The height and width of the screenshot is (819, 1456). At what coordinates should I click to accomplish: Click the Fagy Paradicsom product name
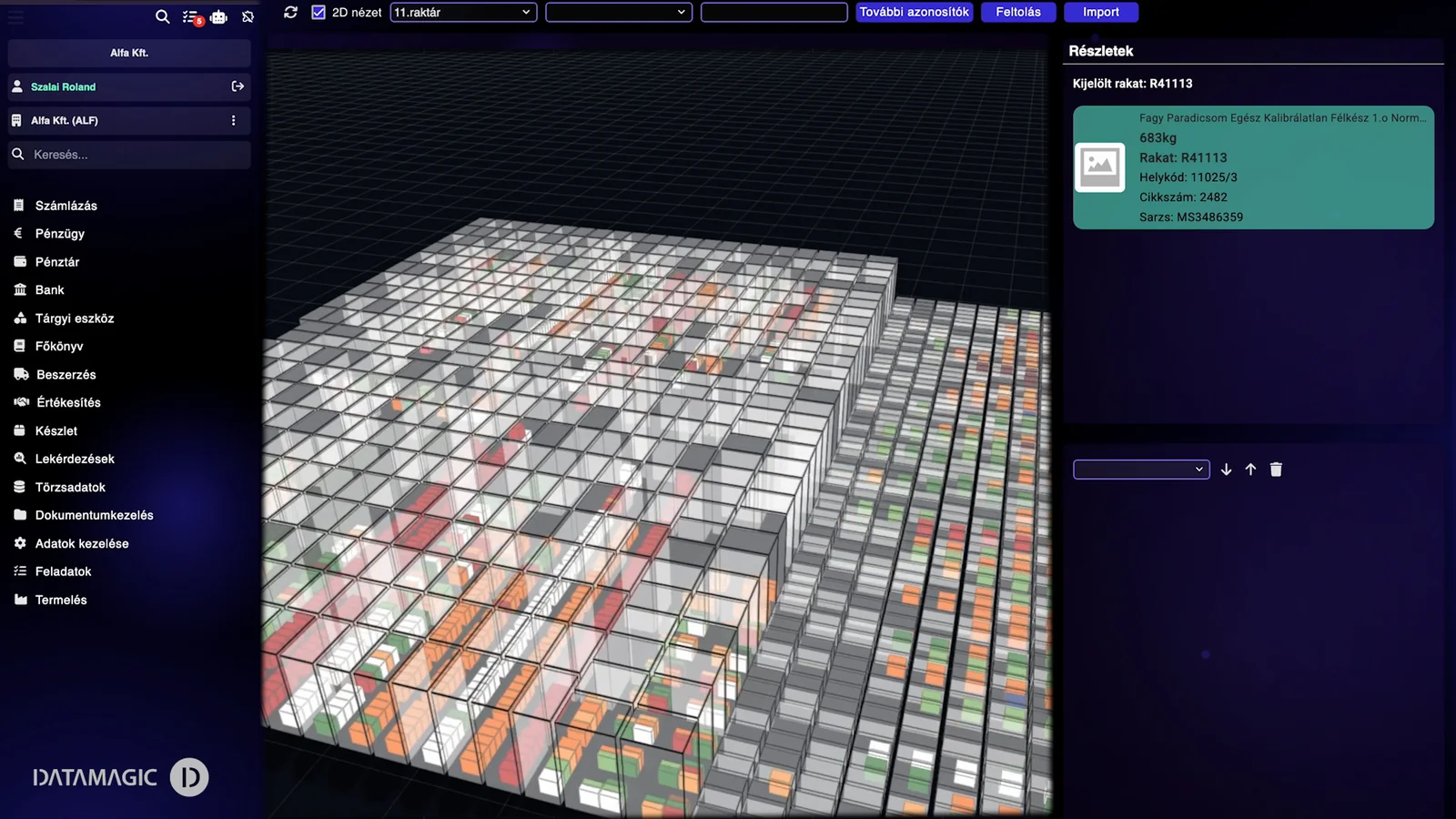tap(1282, 118)
